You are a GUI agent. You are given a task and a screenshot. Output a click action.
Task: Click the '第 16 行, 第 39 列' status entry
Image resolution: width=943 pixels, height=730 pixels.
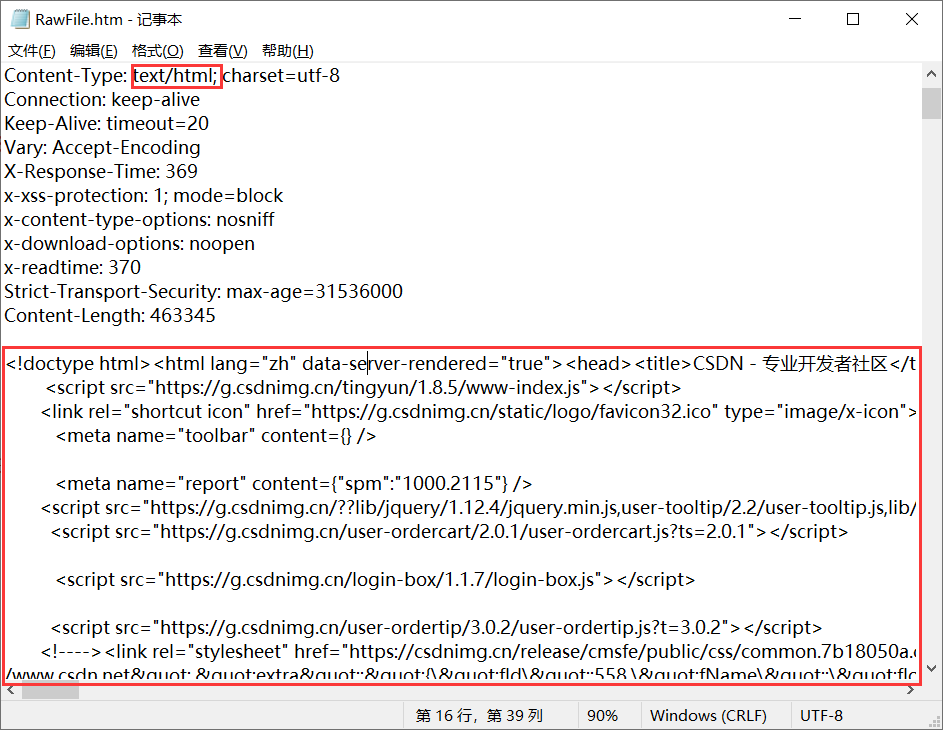tap(479, 716)
